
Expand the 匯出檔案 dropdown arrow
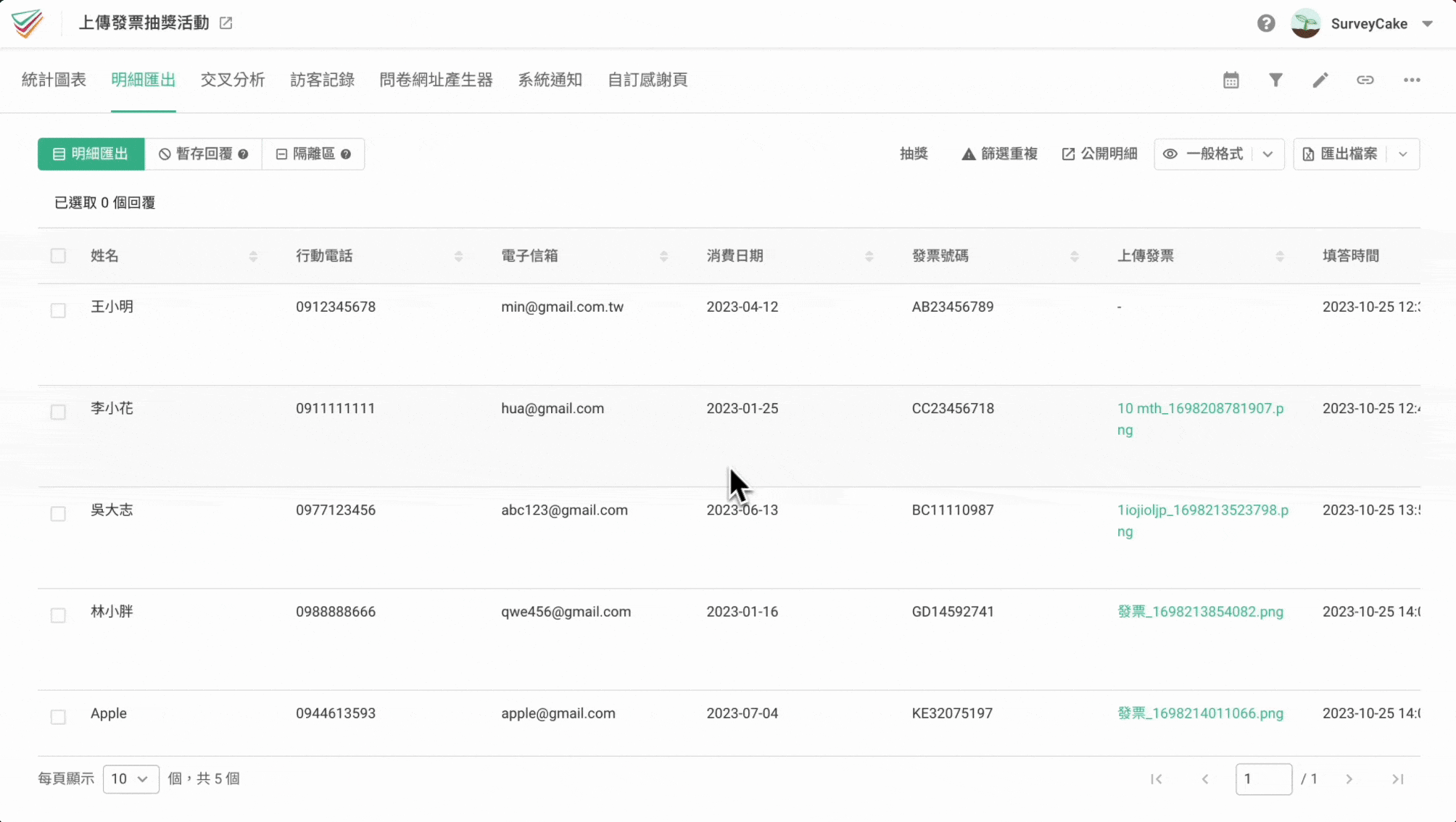click(x=1403, y=154)
